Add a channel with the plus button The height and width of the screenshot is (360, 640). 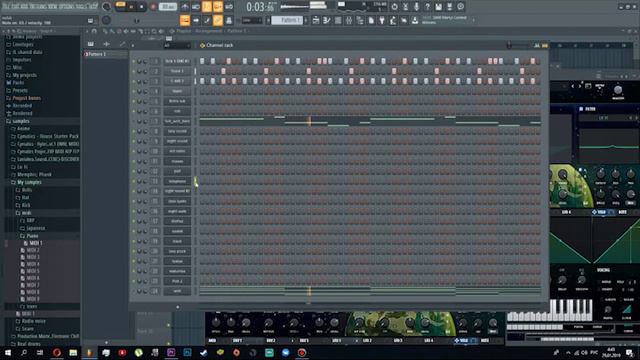coord(178,307)
